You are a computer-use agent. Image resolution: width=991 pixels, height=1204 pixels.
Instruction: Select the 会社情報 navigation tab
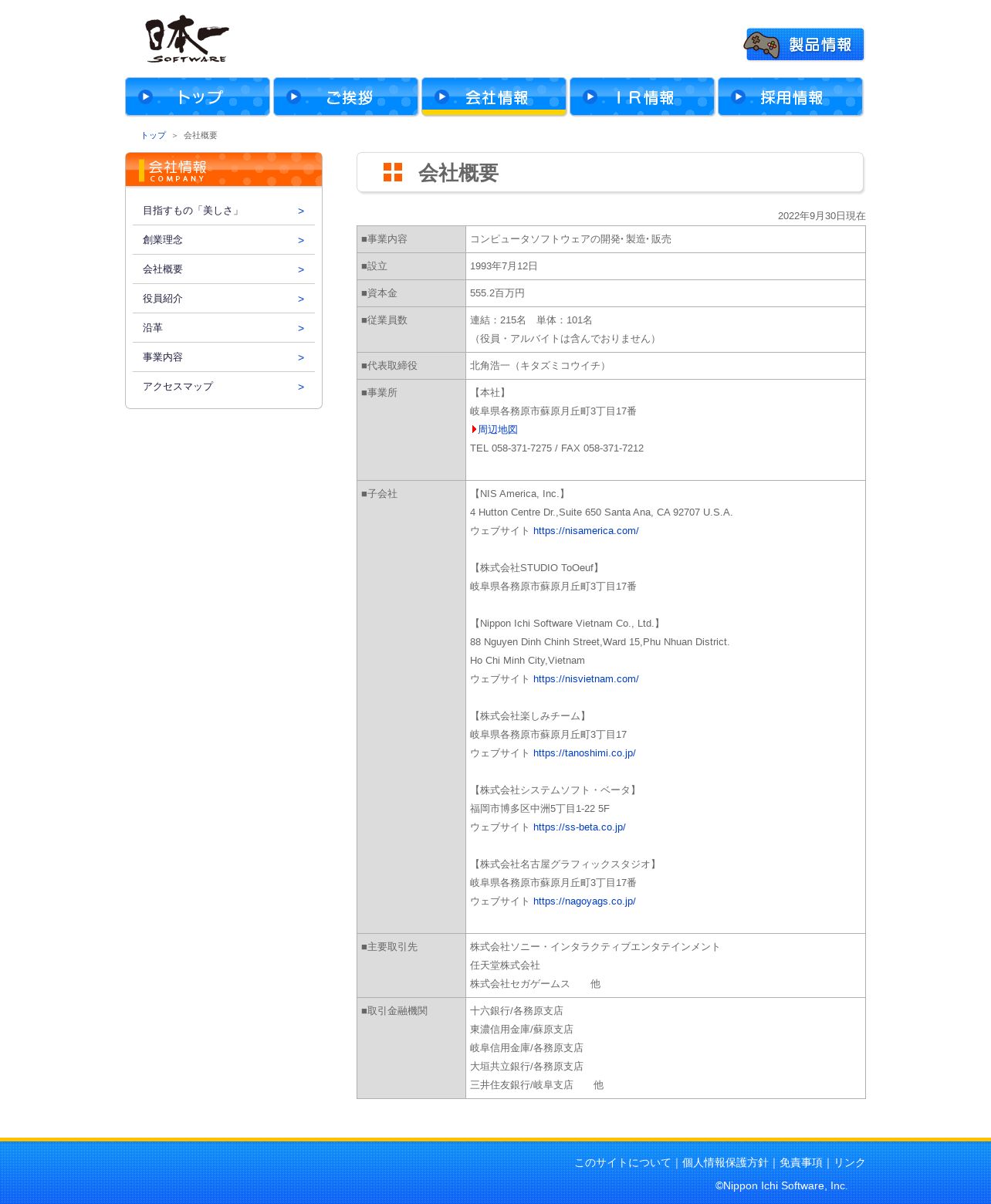coord(494,96)
